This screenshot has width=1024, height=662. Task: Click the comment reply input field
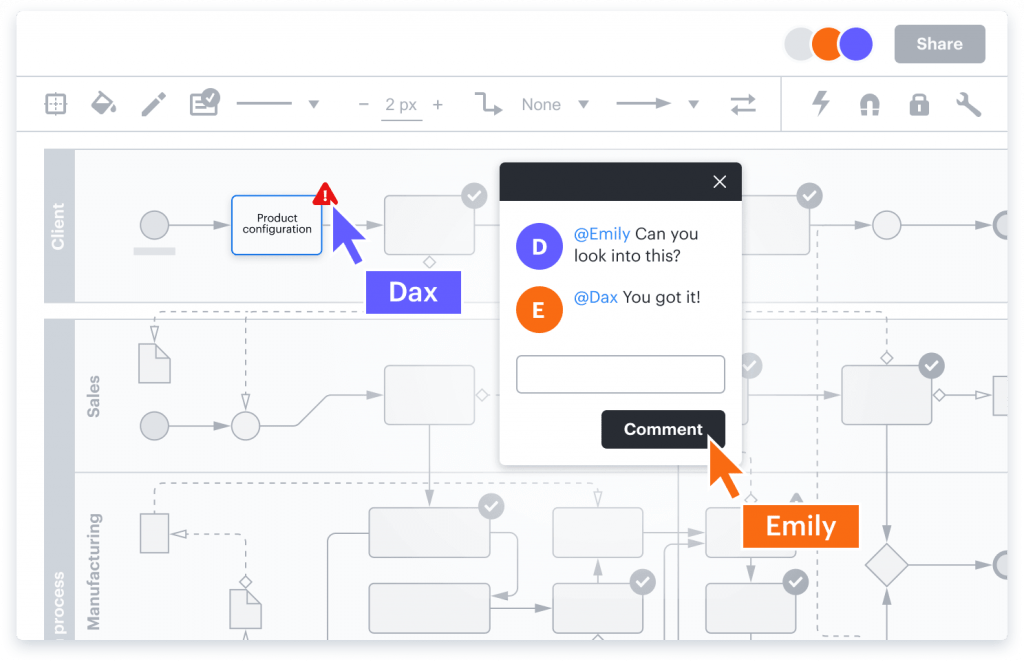(x=620, y=373)
